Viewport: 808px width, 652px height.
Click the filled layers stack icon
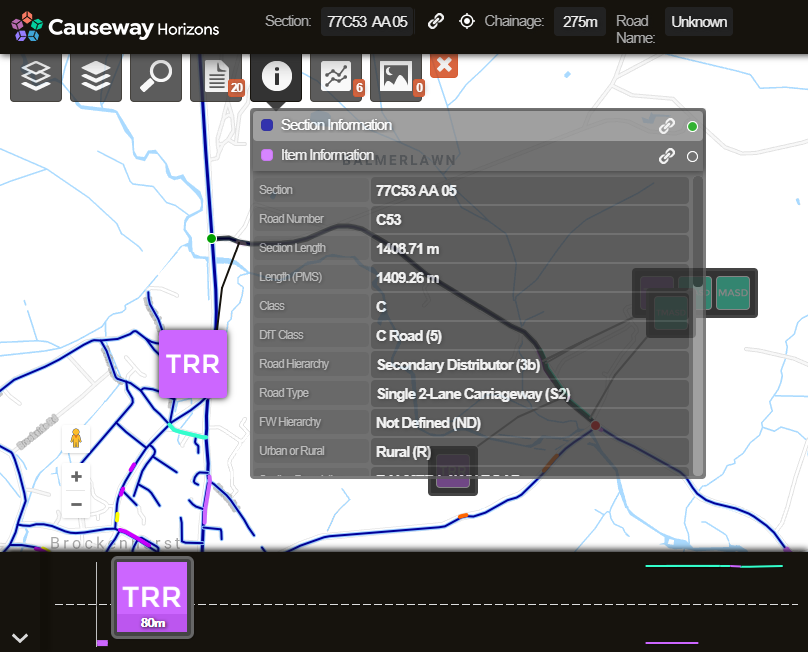pyautogui.click(x=96, y=77)
